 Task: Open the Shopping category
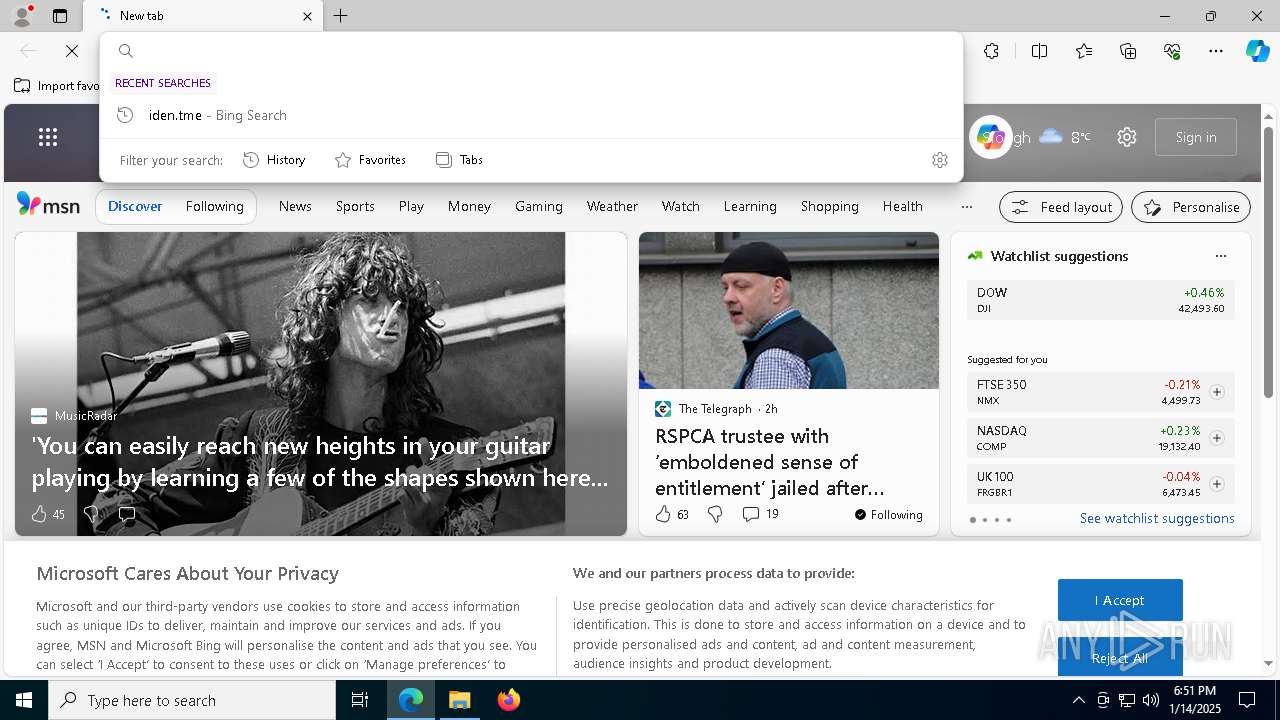[x=829, y=206]
